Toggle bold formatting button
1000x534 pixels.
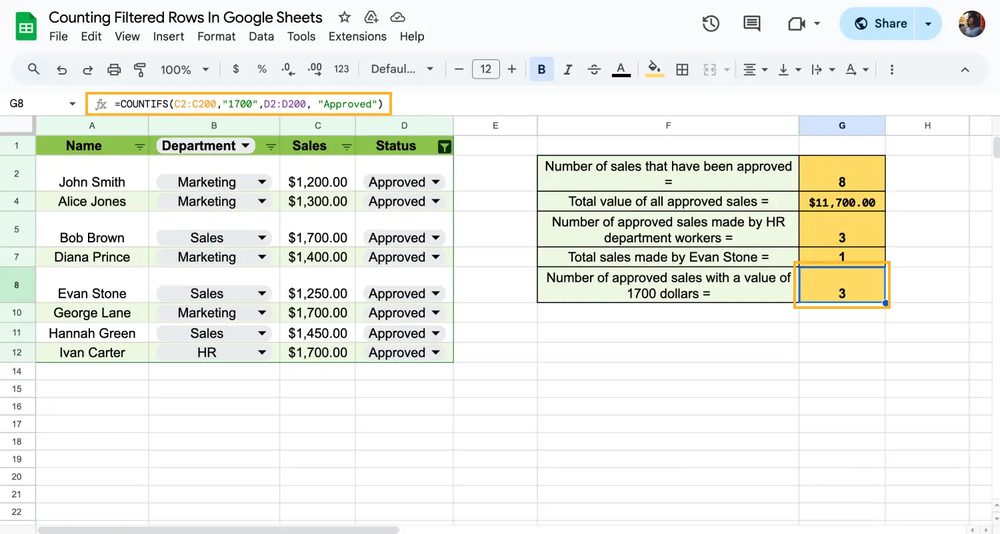(x=542, y=70)
